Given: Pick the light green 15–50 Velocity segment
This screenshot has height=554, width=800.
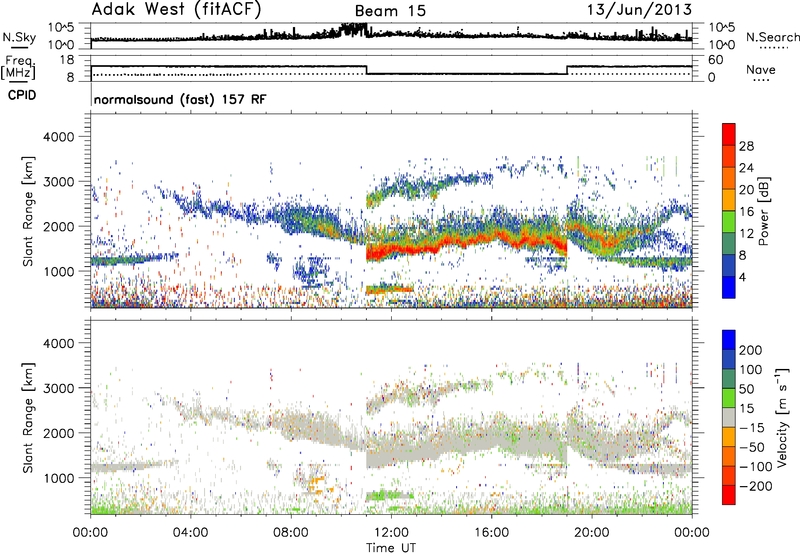Looking at the screenshot, I should click(x=729, y=398).
